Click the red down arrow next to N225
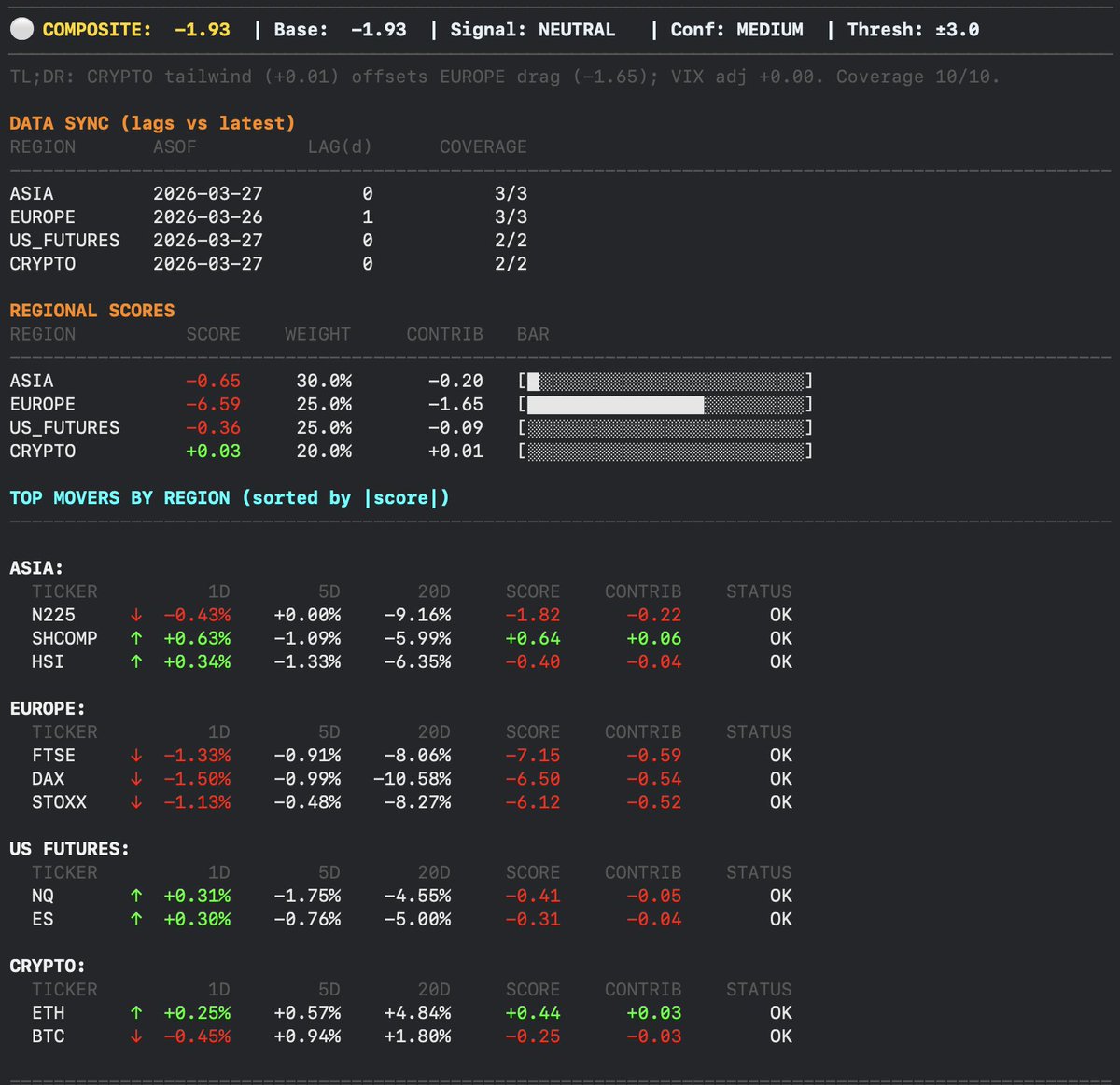The width and height of the screenshot is (1120, 1085). 136,616
